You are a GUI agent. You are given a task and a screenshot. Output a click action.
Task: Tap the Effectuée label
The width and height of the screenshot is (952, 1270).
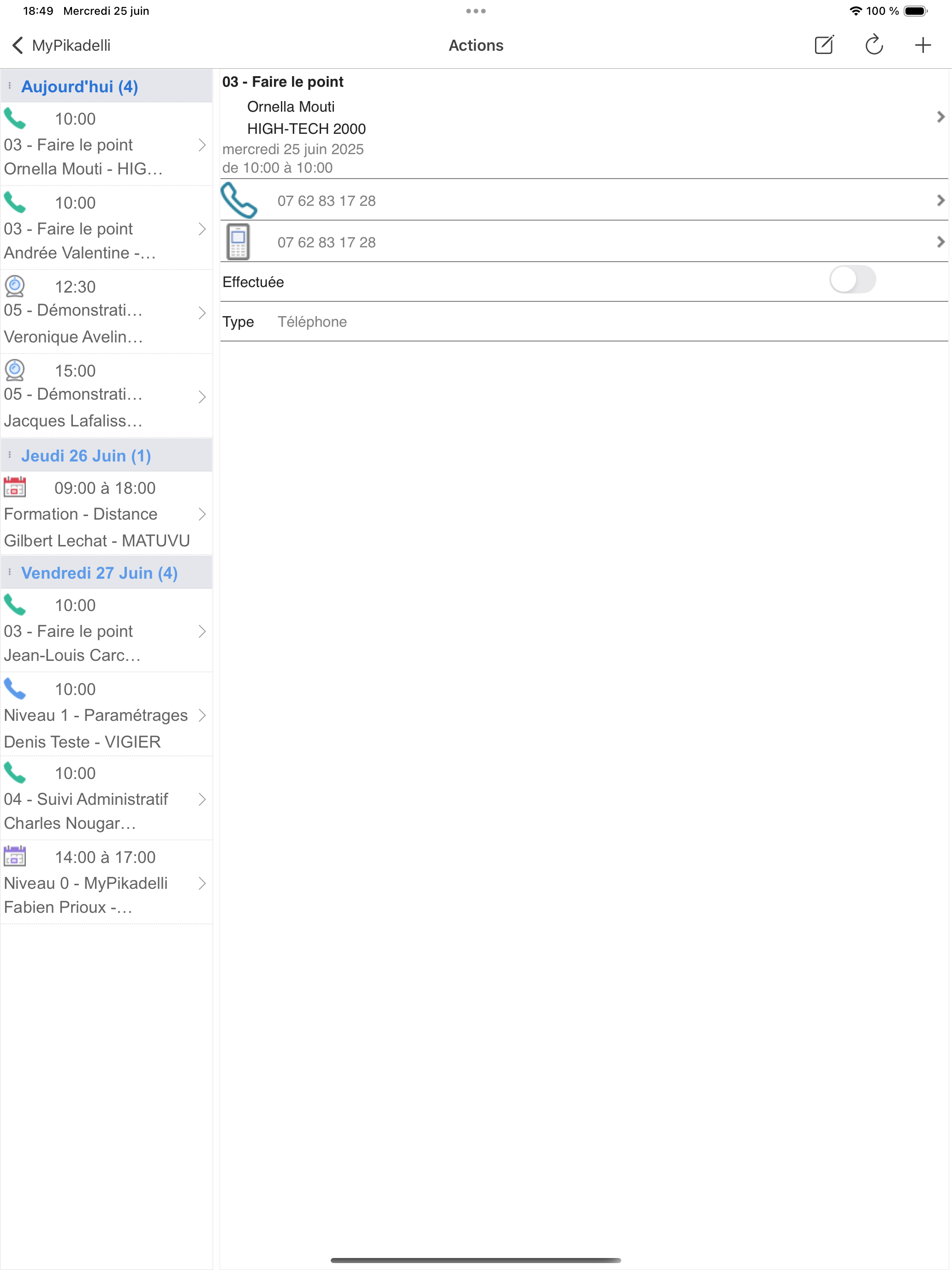(253, 282)
